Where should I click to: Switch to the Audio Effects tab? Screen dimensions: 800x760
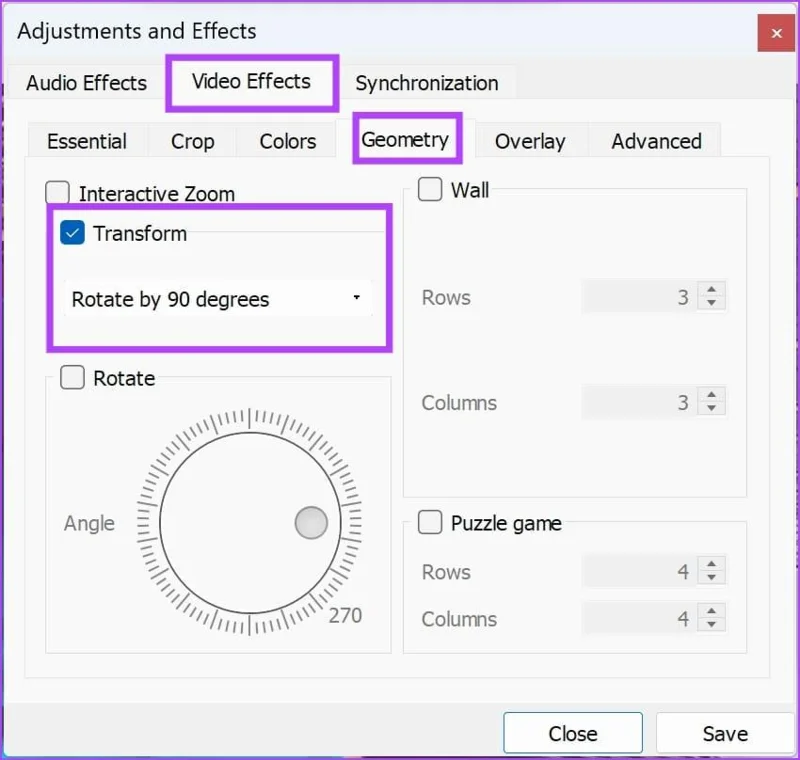click(86, 83)
